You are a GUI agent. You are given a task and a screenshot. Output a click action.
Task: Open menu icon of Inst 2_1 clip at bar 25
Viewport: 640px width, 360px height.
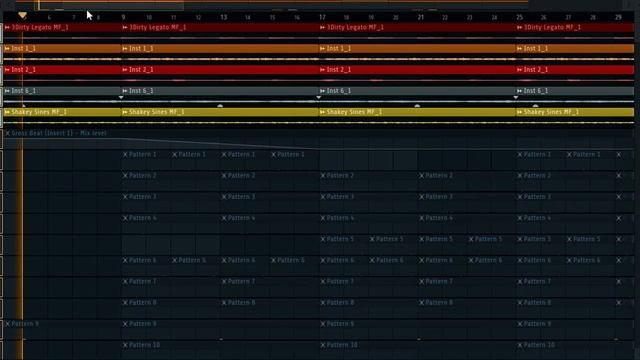520,70
